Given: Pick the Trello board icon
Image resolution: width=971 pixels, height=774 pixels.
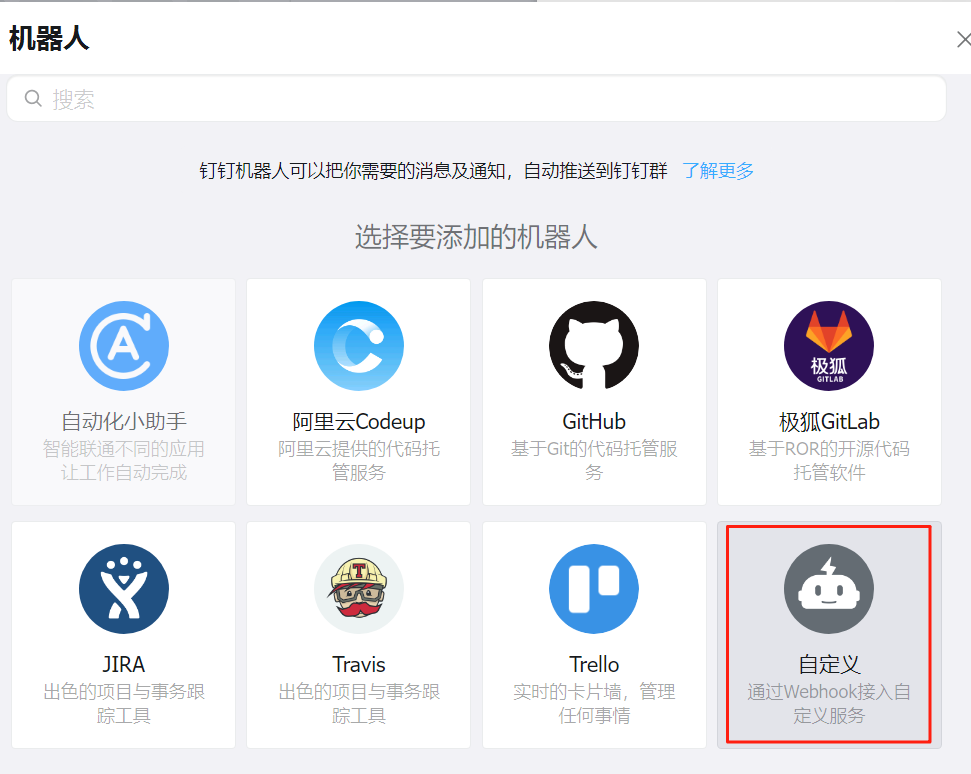Looking at the screenshot, I should click(x=594, y=589).
